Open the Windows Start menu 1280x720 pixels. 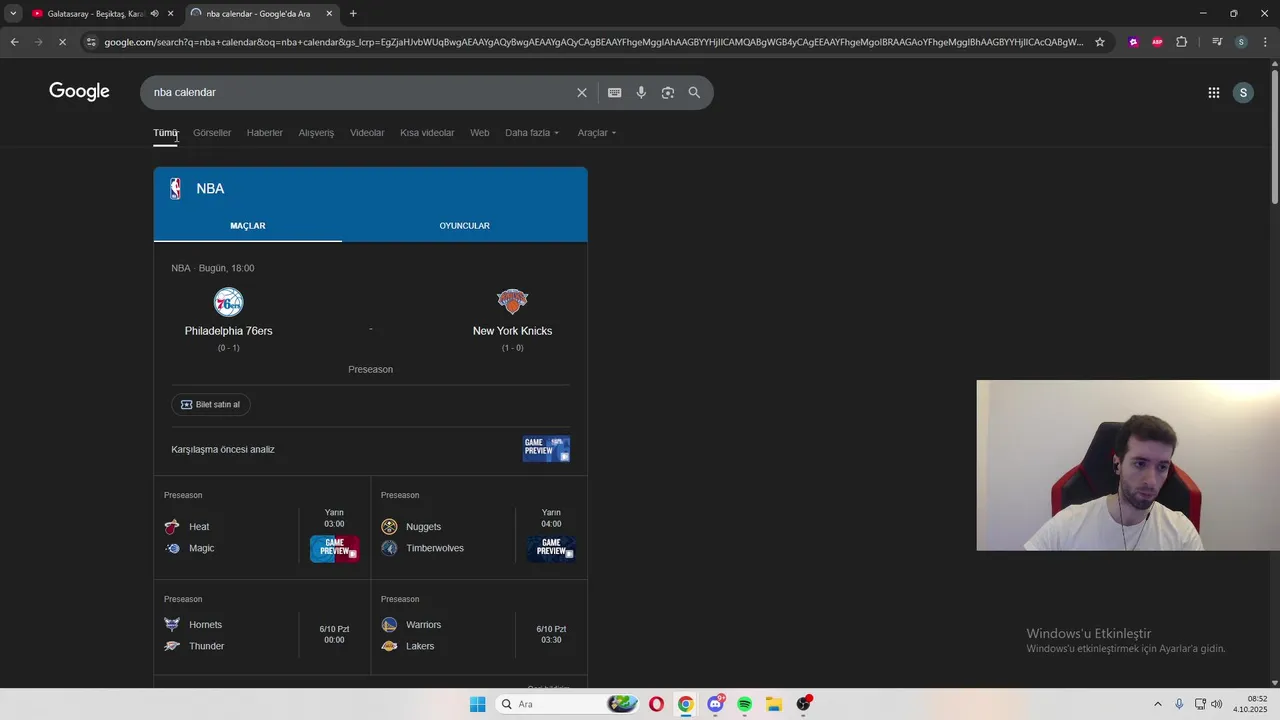click(x=477, y=704)
